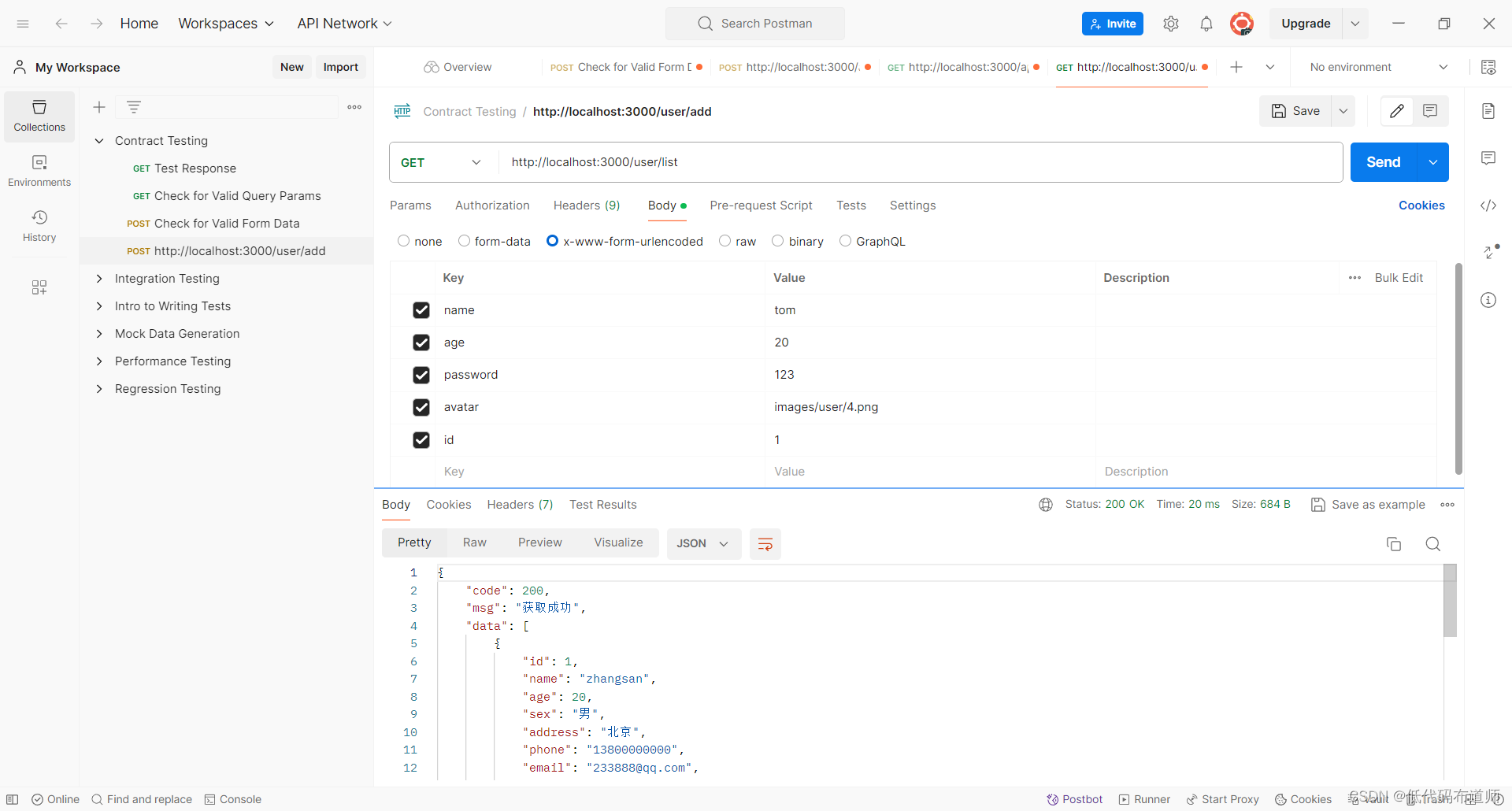The height and width of the screenshot is (811, 1512).
Task: Open the code snippet icon
Action: (x=1488, y=206)
